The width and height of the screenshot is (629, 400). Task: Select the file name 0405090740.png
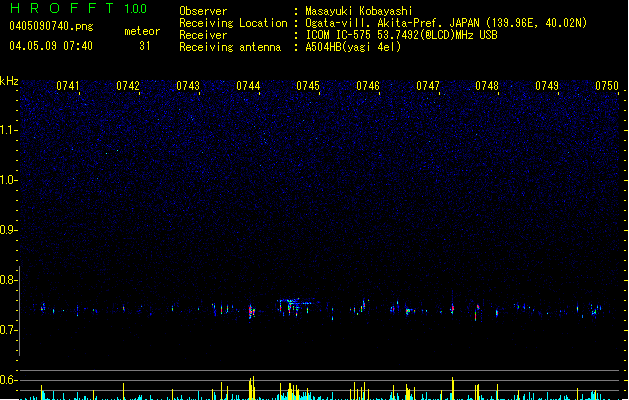pyautogui.click(x=51, y=26)
